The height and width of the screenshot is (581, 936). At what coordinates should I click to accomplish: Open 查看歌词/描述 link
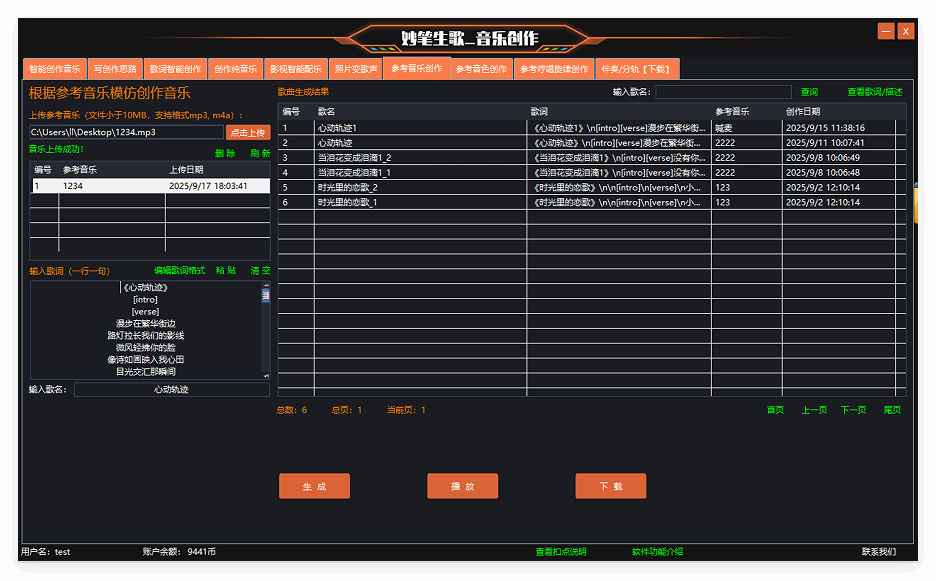pyautogui.click(x=874, y=92)
